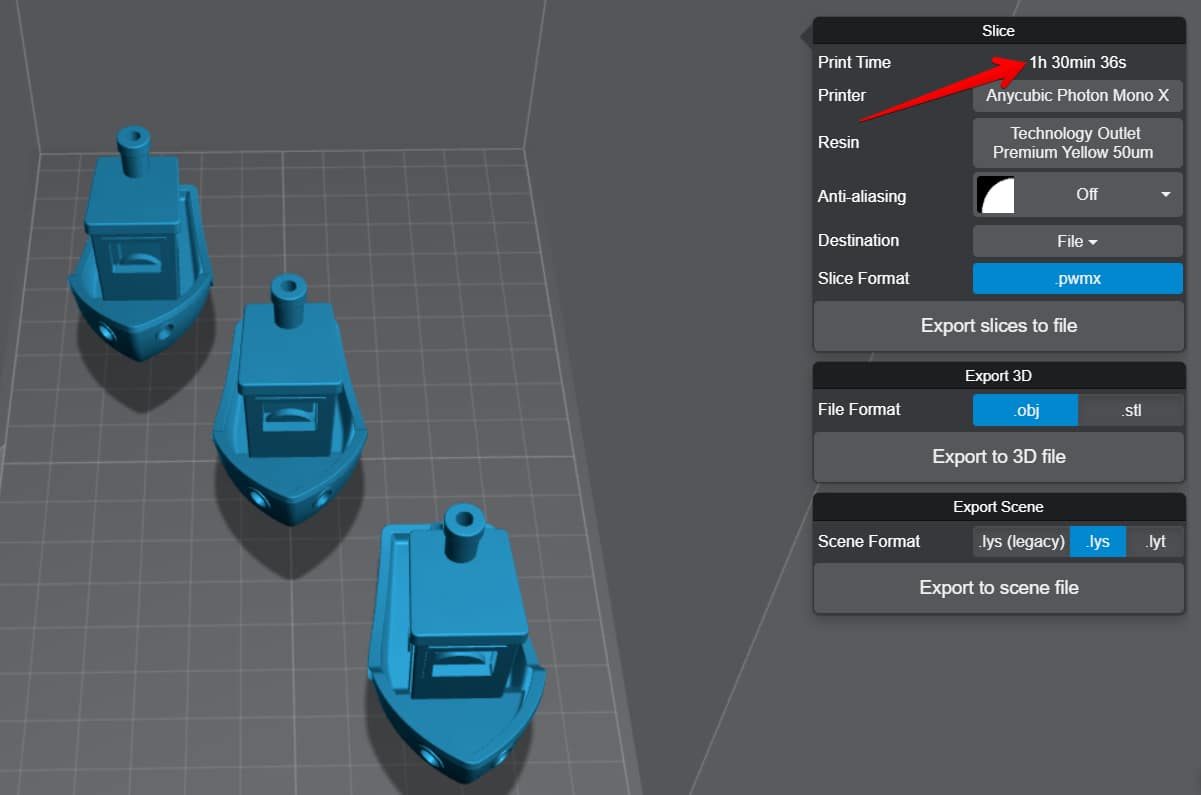
Task: Click the Export 3D panel header
Action: (x=998, y=376)
